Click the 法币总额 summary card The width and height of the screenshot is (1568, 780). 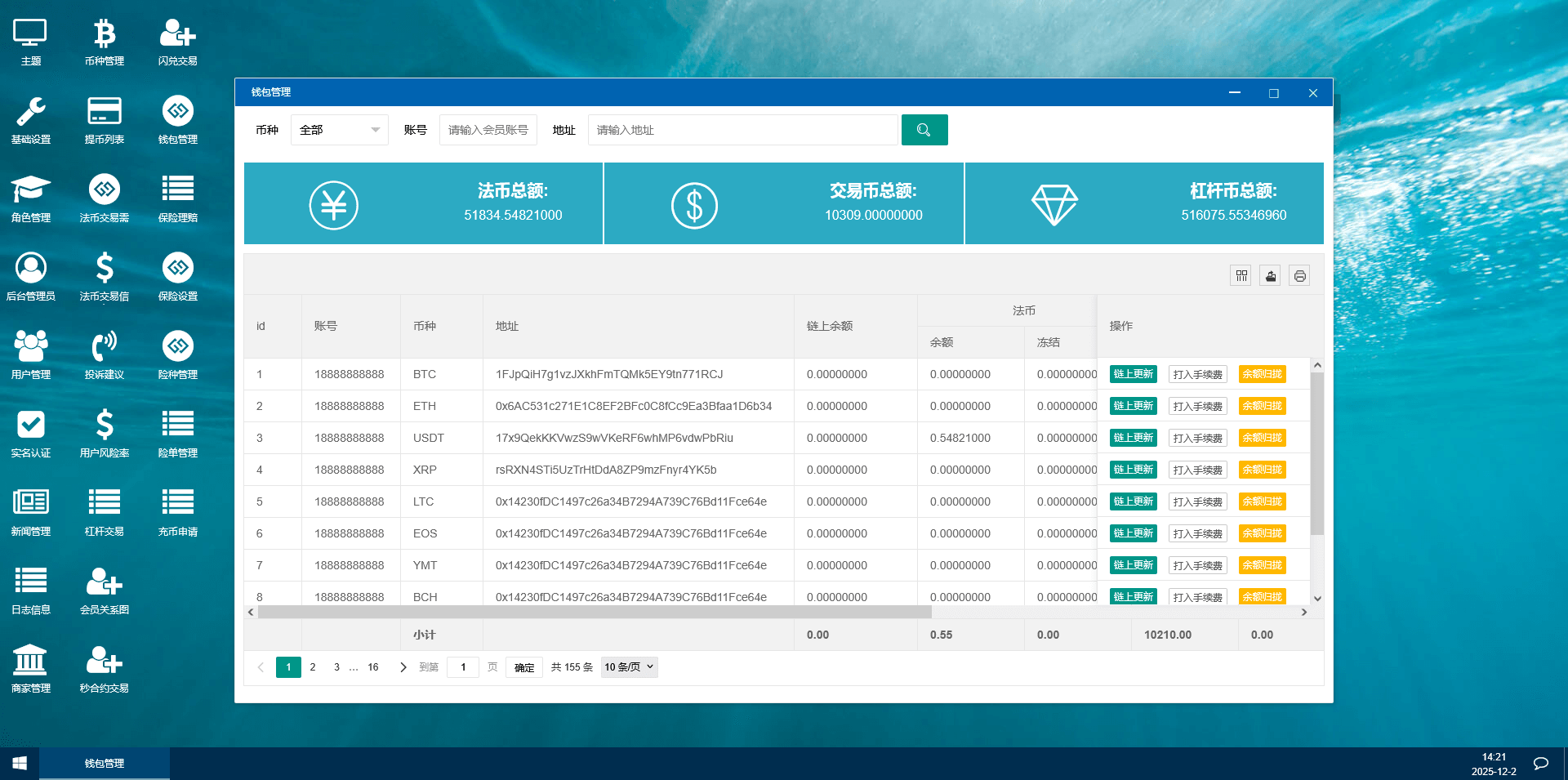(x=423, y=203)
